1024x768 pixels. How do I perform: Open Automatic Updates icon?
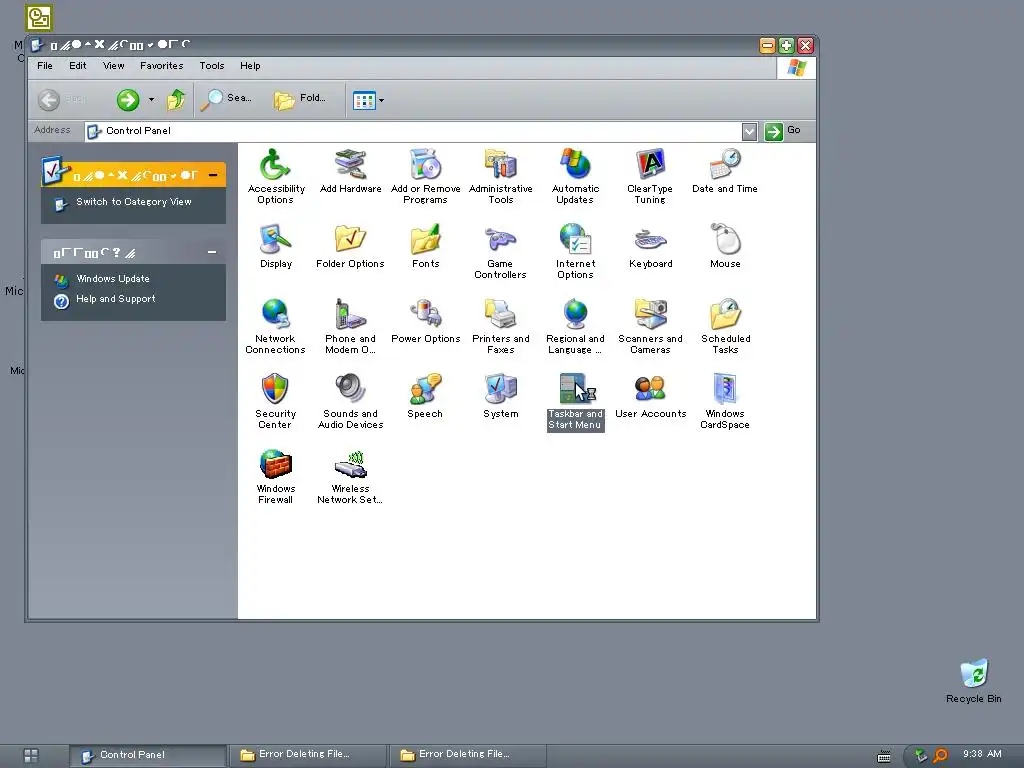pos(575,176)
